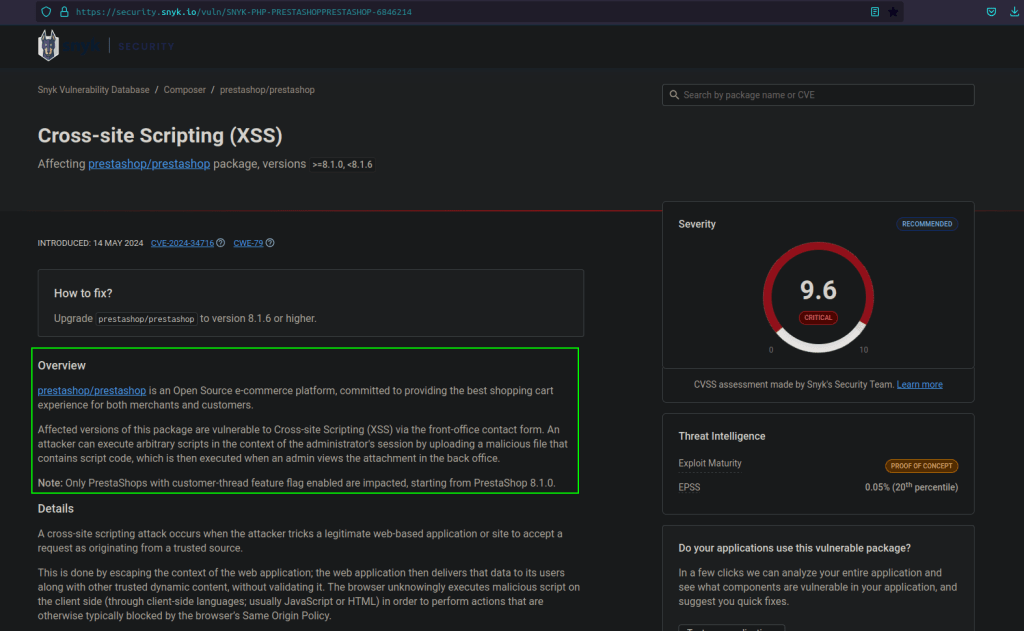The image size is (1024, 631).
Task: Click the bookmark star icon
Action: (893, 12)
